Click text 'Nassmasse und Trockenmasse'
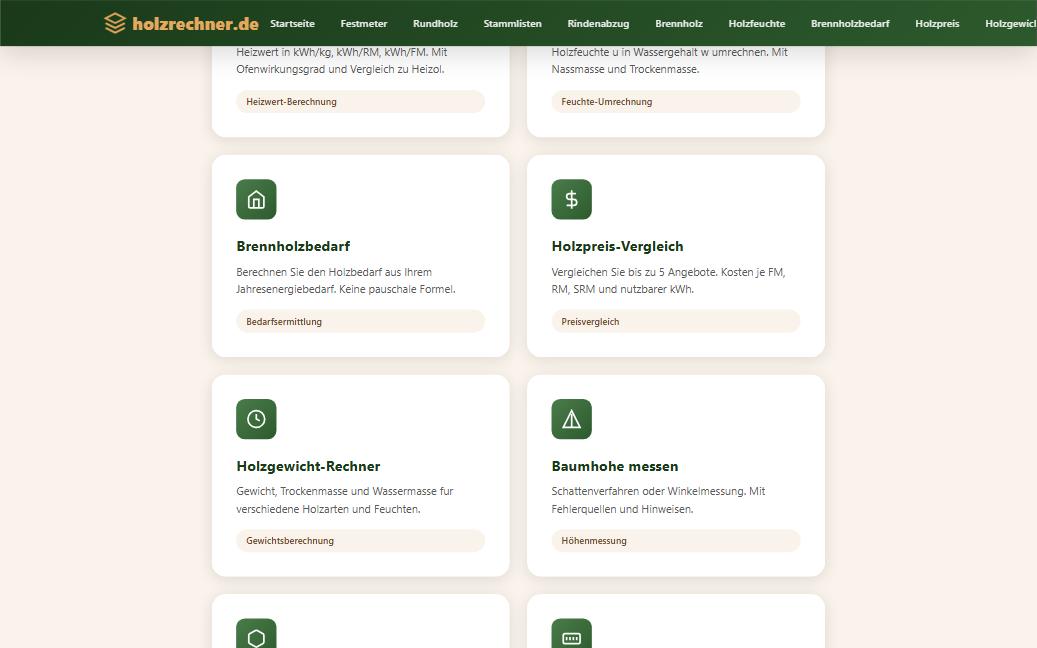This screenshot has height=648, width=1037. (x=624, y=69)
